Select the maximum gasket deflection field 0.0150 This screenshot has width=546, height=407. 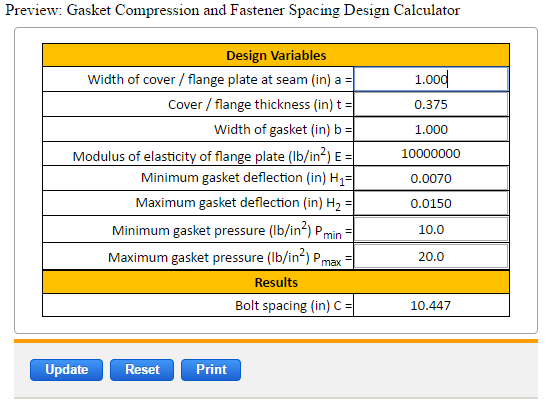click(431, 203)
